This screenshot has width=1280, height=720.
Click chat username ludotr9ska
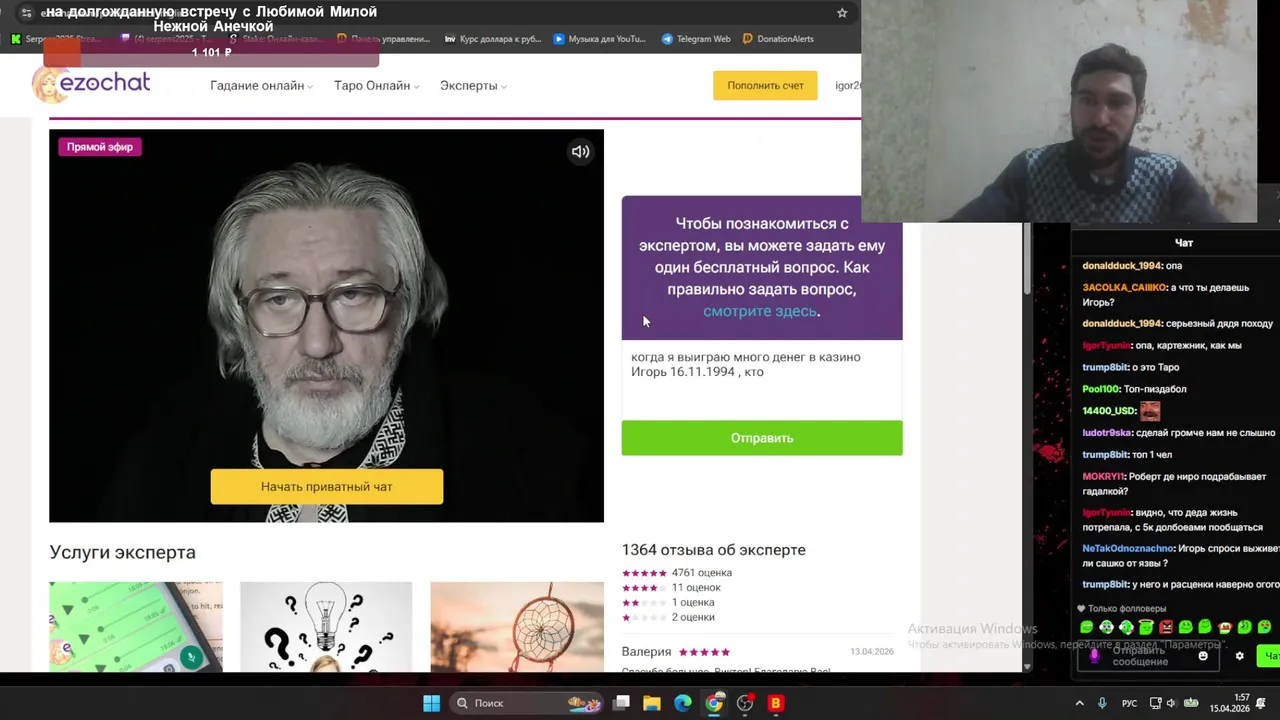pos(1106,433)
